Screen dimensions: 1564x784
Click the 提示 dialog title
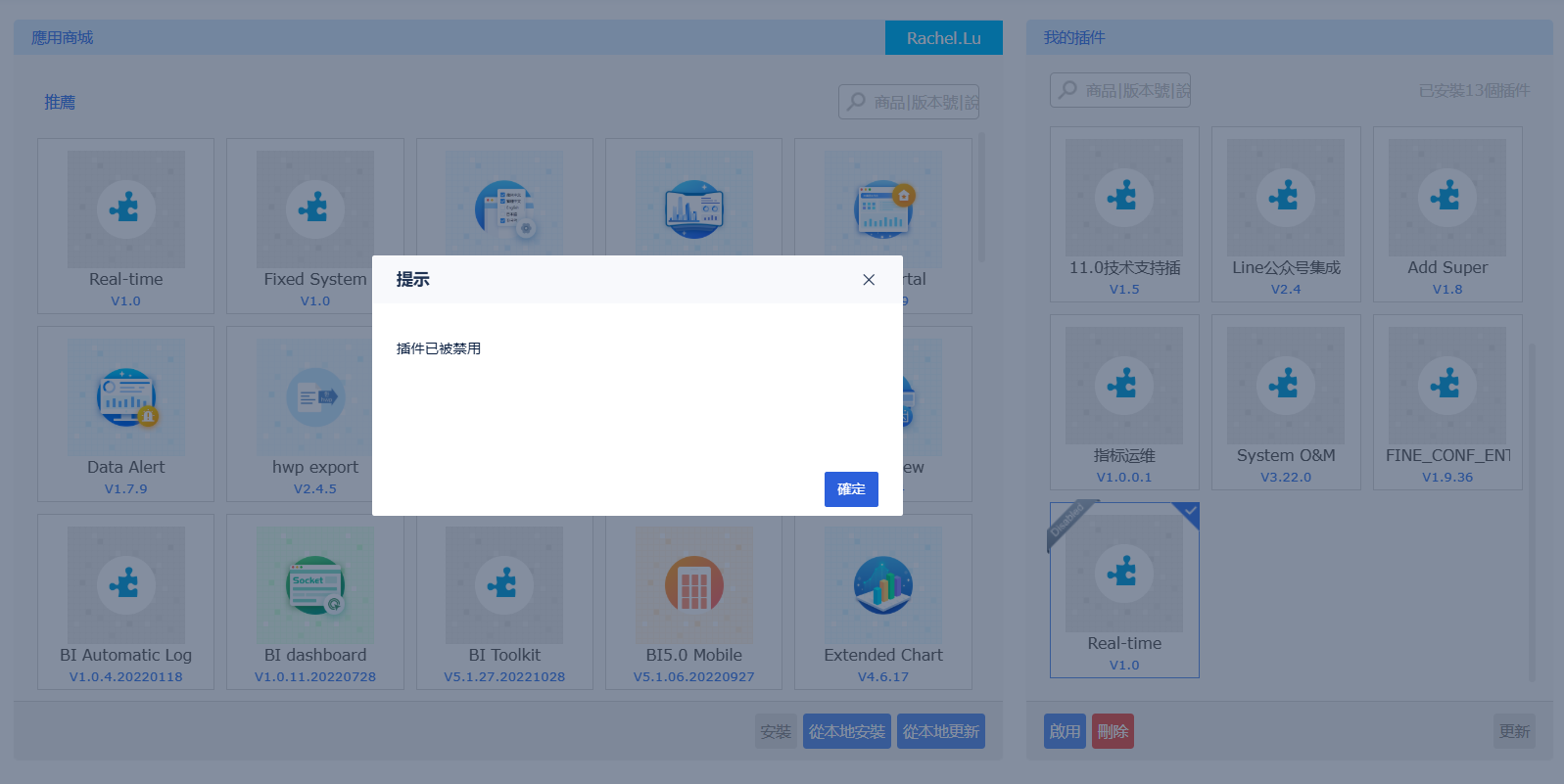point(412,280)
